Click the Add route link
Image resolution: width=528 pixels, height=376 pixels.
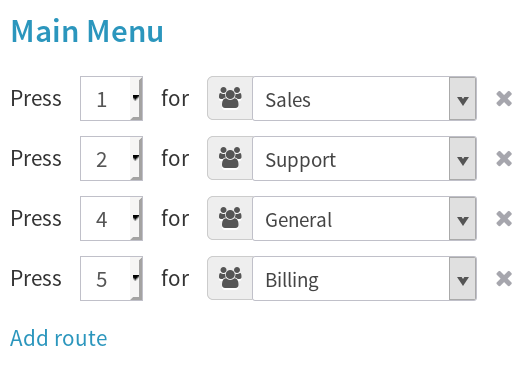click(x=59, y=338)
